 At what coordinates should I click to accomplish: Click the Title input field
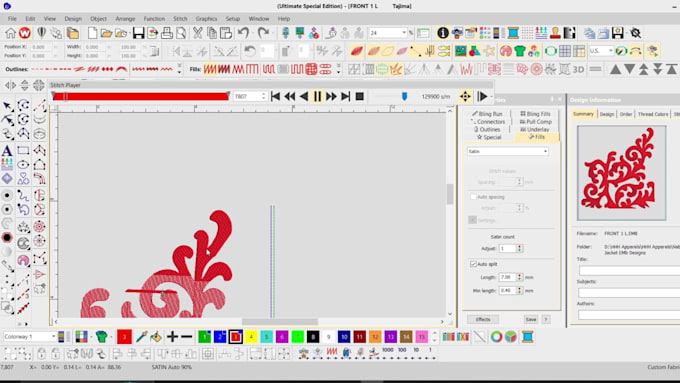[629, 271]
